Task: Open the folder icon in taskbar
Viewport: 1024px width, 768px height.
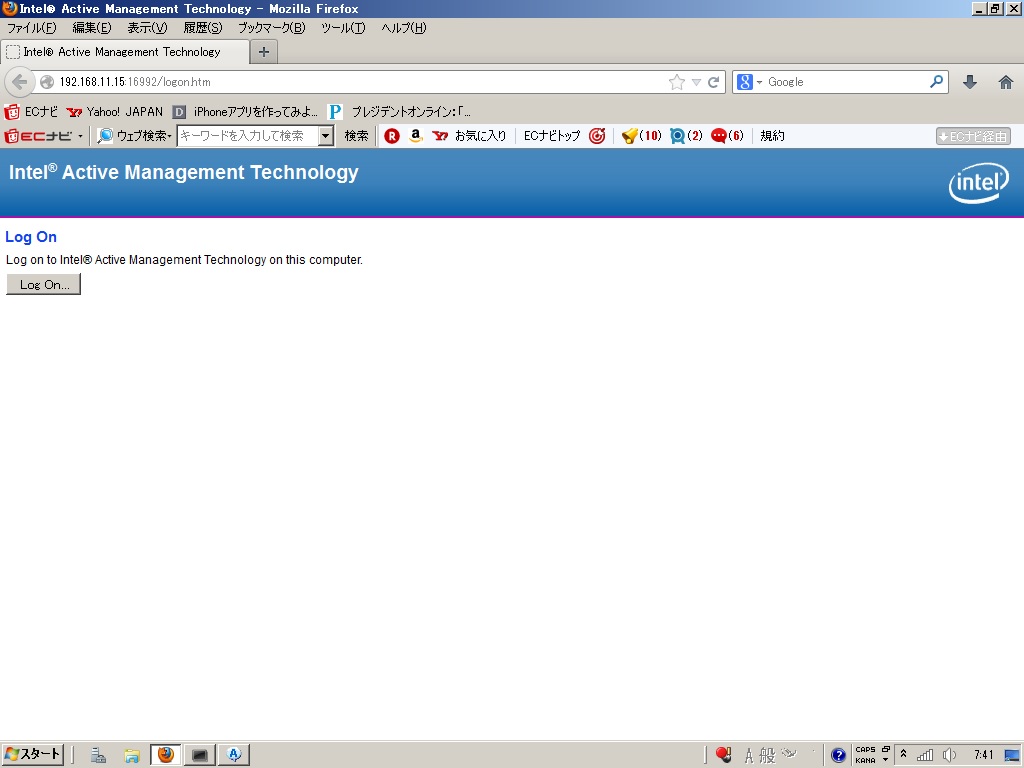Action: click(x=132, y=756)
